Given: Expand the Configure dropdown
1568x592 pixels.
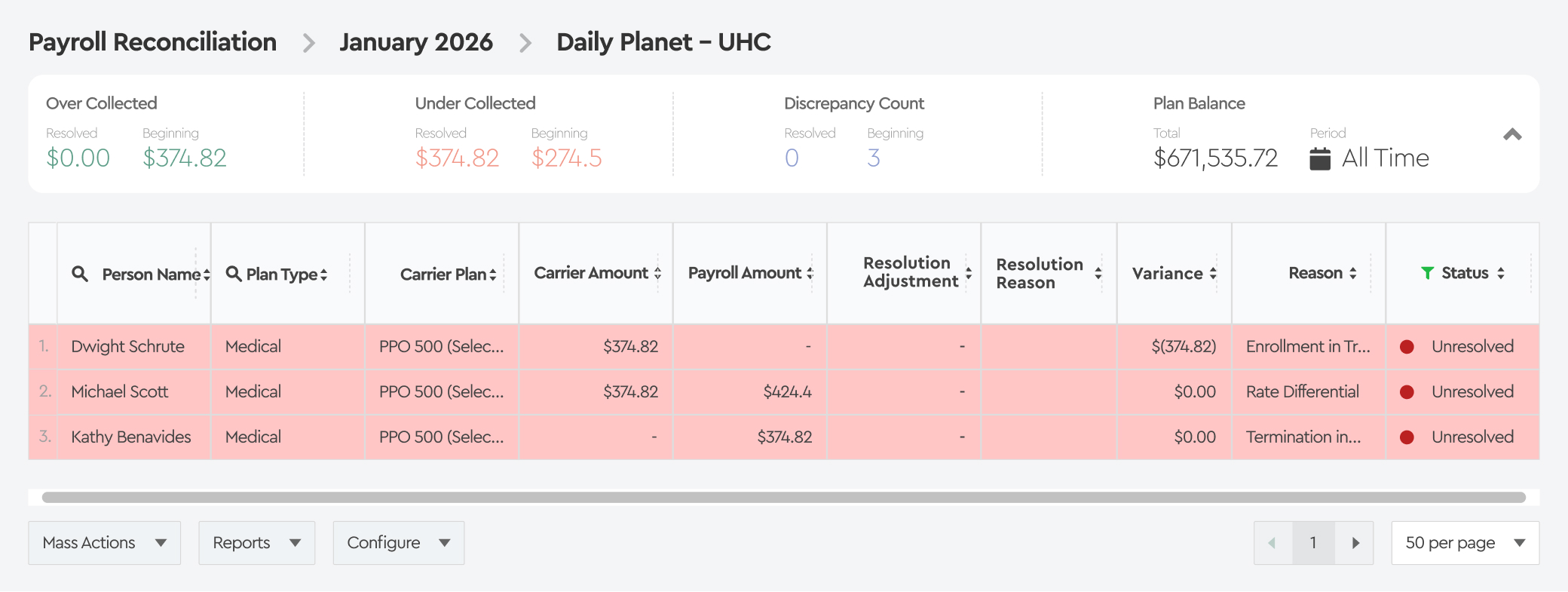Looking at the screenshot, I should click(x=398, y=543).
